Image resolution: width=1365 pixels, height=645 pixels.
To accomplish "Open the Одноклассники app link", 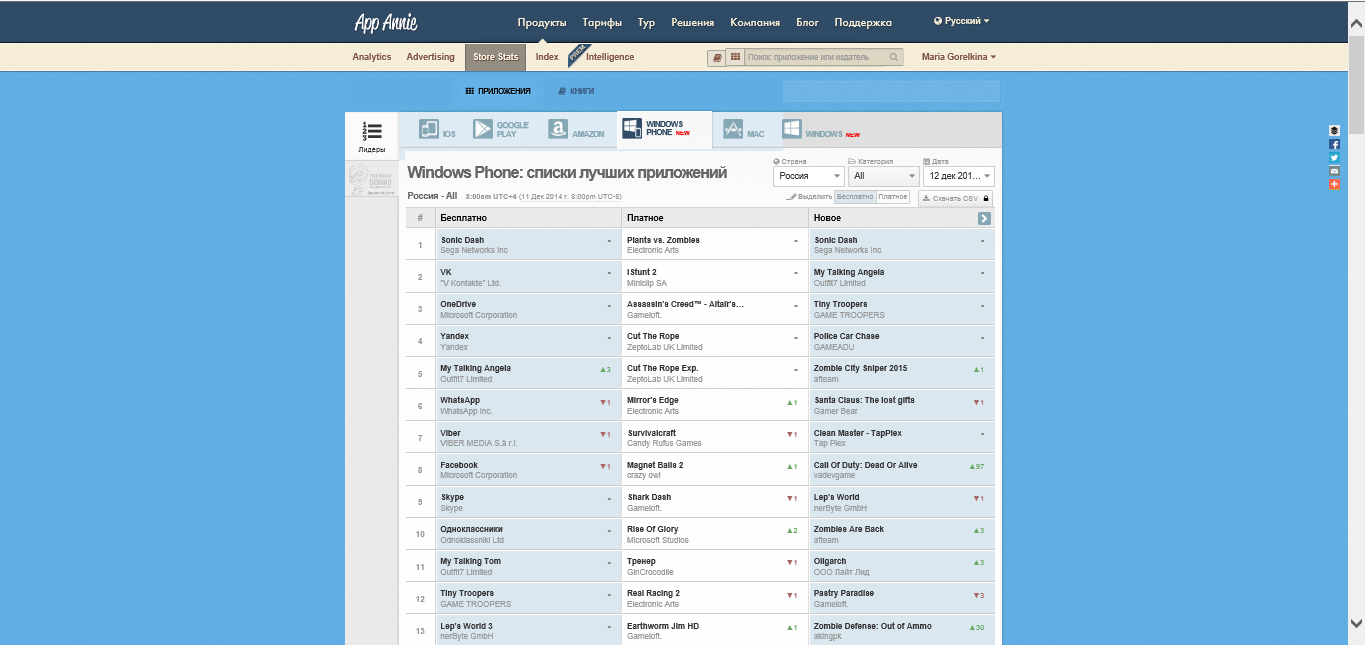I will [471, 529].
